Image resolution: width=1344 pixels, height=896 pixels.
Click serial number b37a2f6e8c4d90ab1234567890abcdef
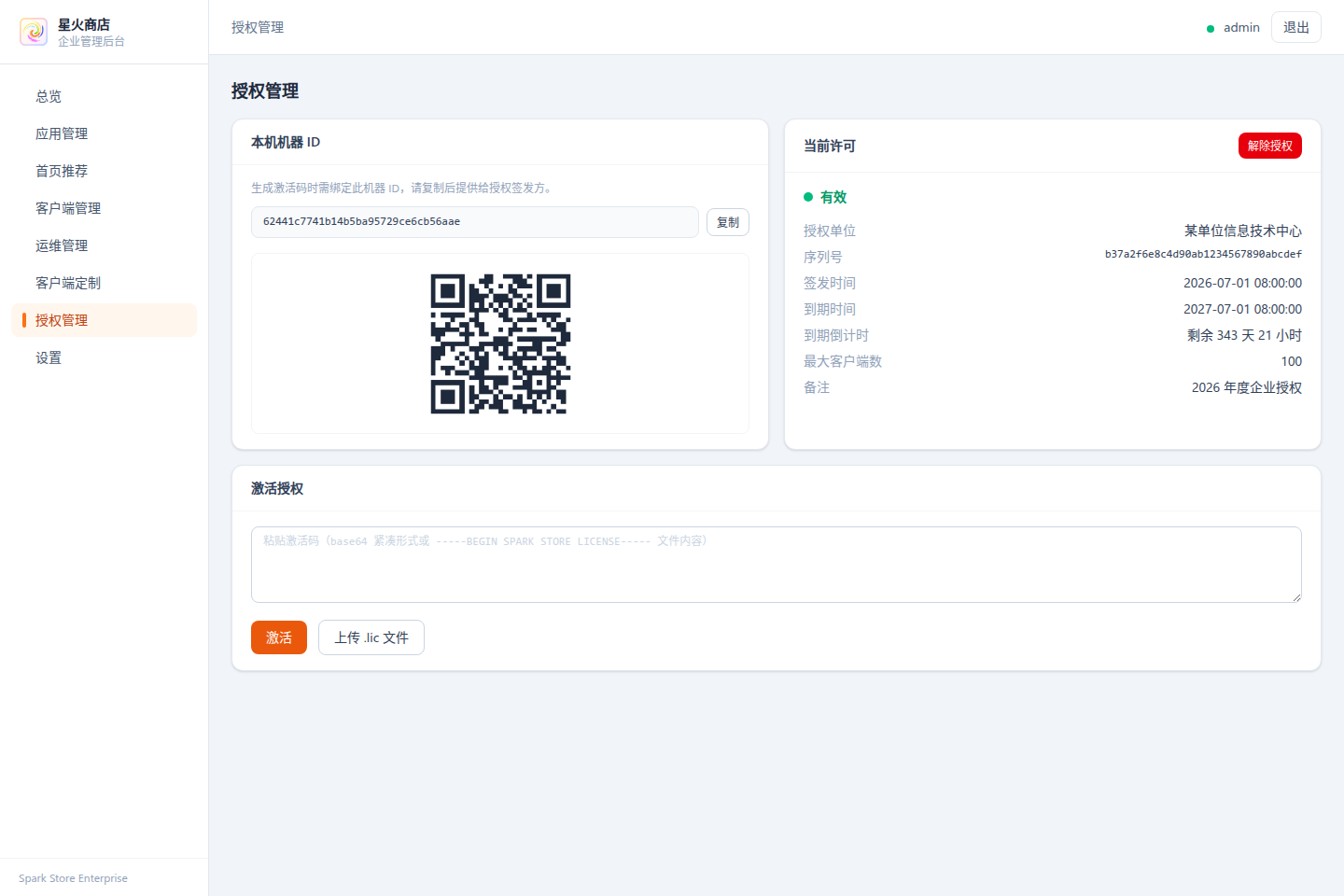click(x=1203, y=254)
